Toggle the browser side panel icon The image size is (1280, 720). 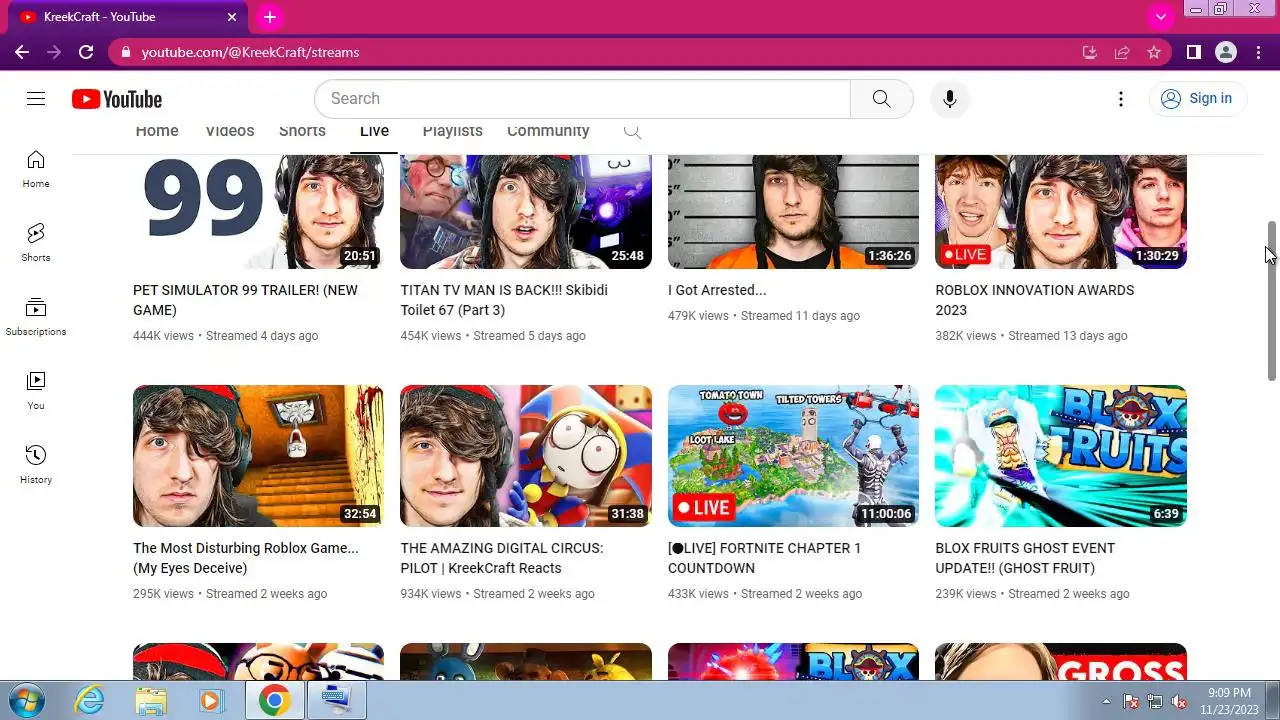(1193, 52)
